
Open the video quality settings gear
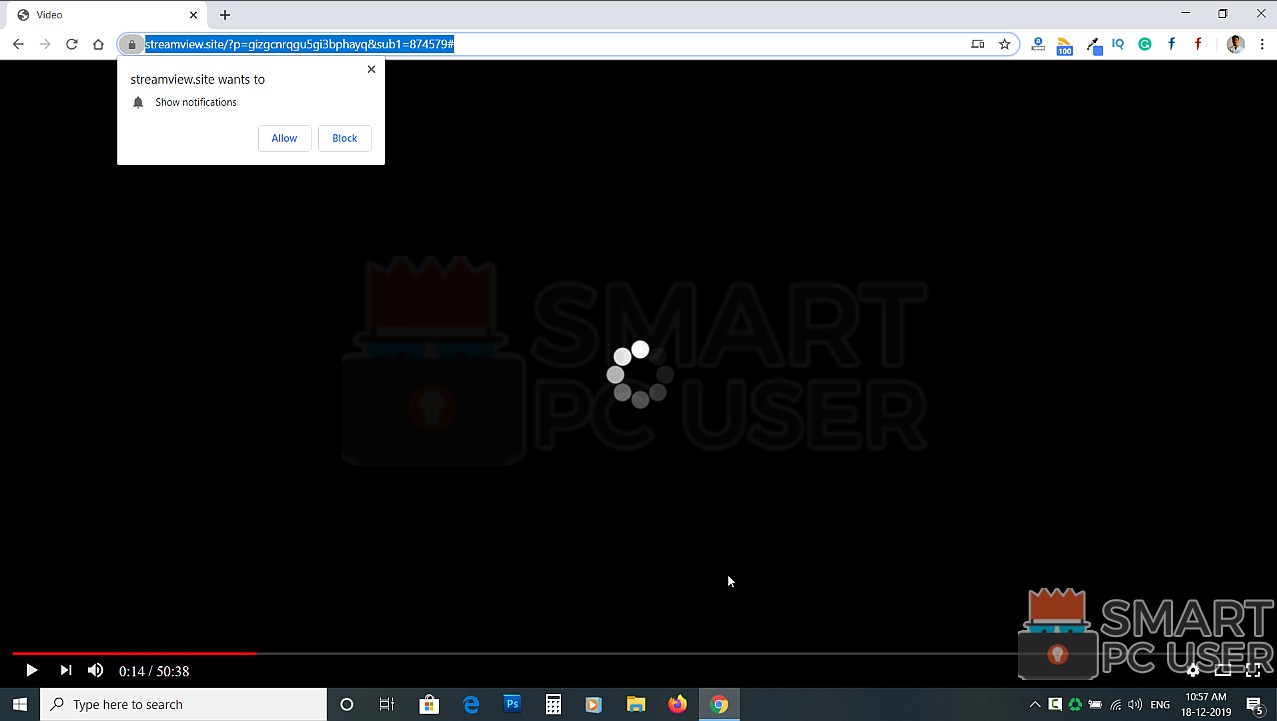pyautogui.click(x=1192, y=670)
